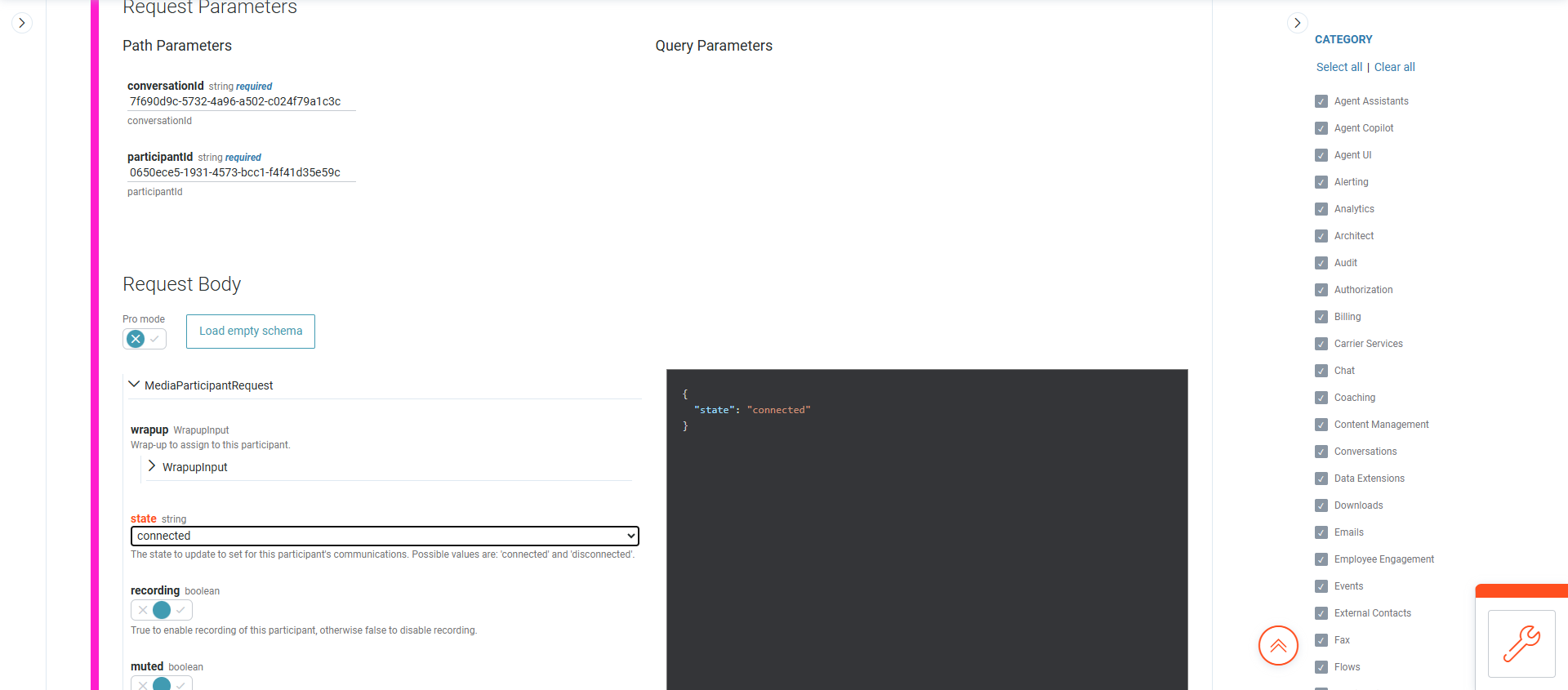The height and width of the screenshot is (690, 1568).
Task: Uncheck the Chat checkbox
Action: click(x=1321, y=371)
